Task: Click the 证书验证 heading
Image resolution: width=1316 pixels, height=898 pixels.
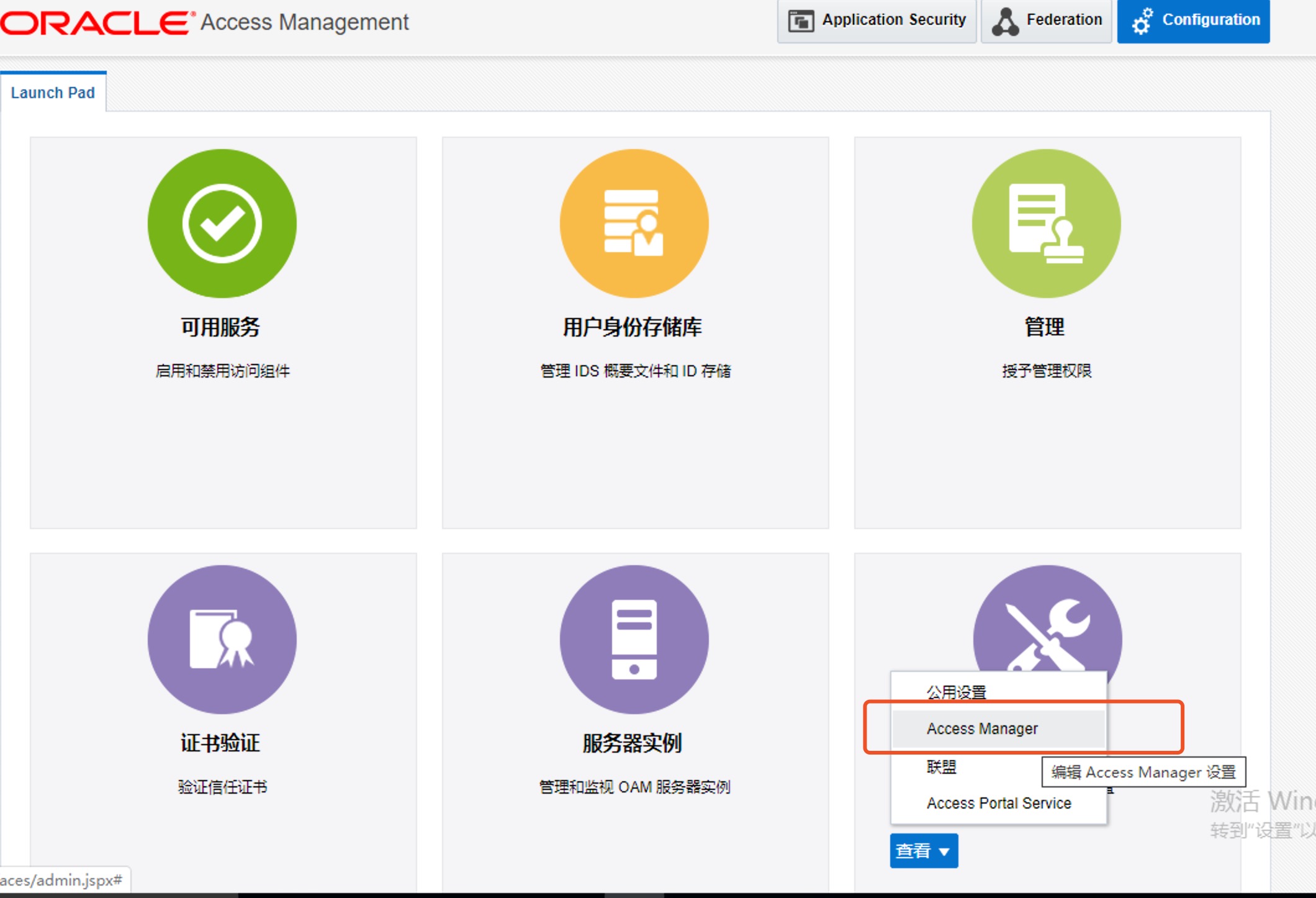Action: pos(220,743)
